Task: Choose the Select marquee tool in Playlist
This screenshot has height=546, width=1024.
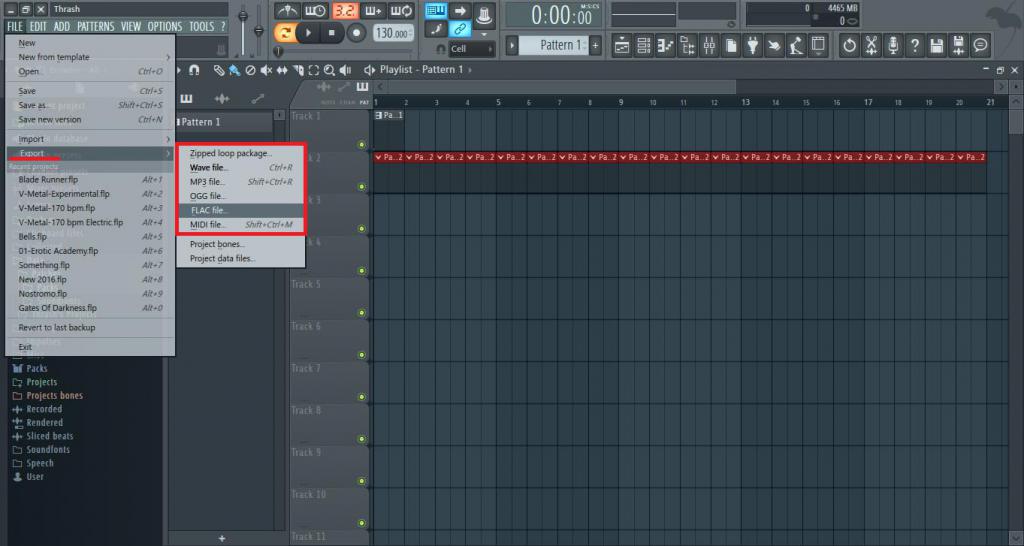Action: (313, 70)
